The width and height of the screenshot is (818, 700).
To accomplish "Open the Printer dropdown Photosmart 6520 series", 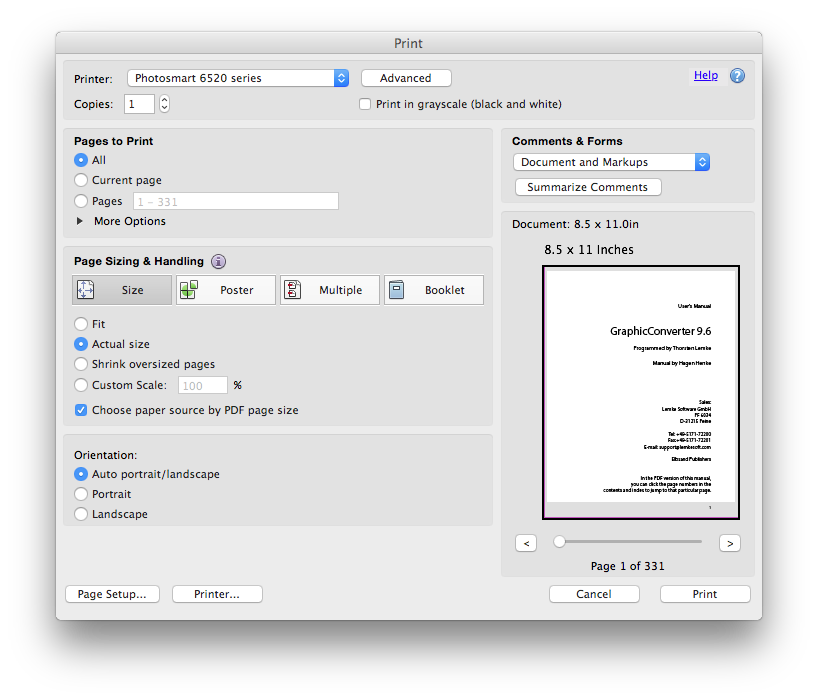I will tap(238, 78).
